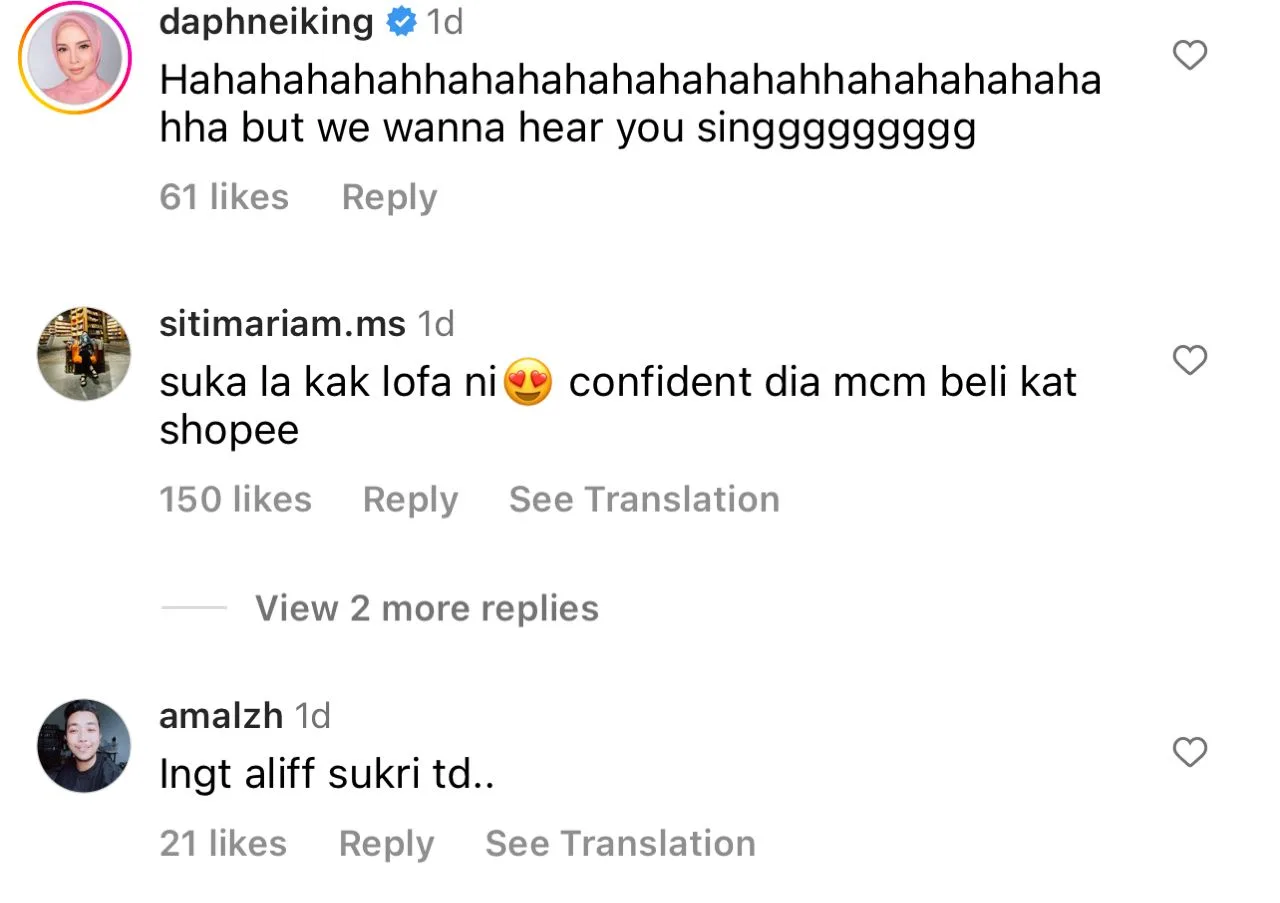Image resolution: width=1280 pixels, height=903 pixels.
Task: Reply to sitimariam.ms's comment
Action: [410, 499]
